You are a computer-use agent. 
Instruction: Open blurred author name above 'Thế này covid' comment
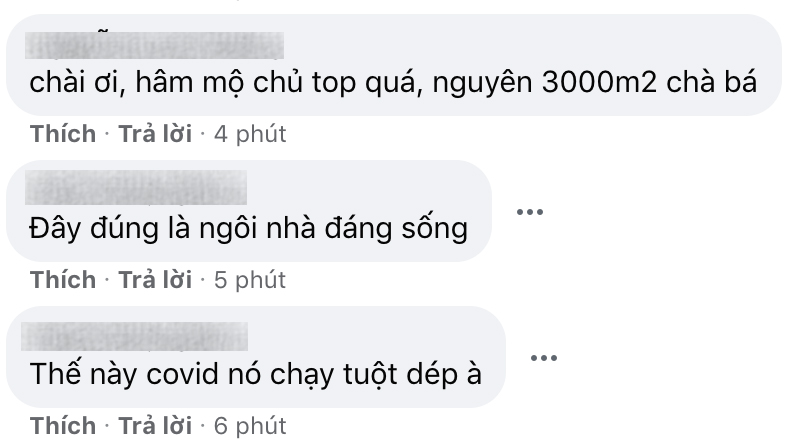(134, 336)
